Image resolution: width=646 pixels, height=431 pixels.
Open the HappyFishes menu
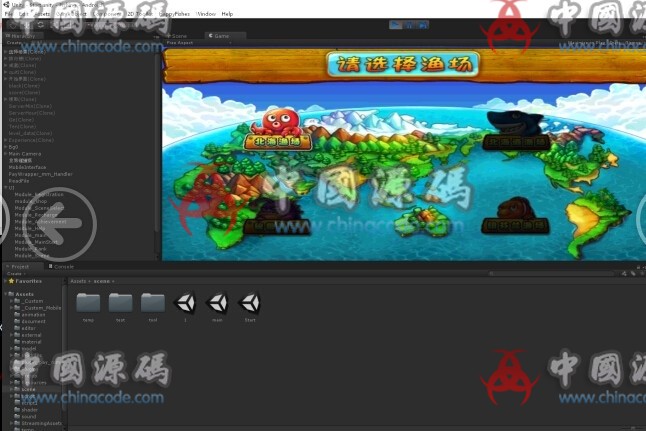click(174, 14)
